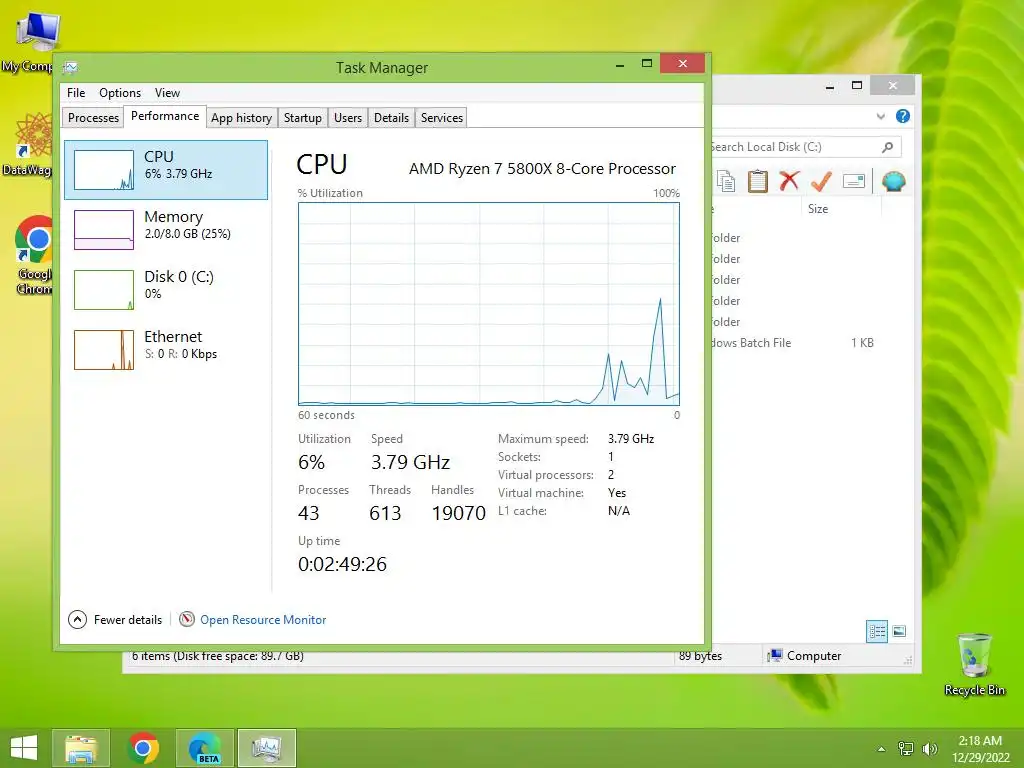Open the Recycle Bin
The image size is (1024, 768).
tap(974, 664)
